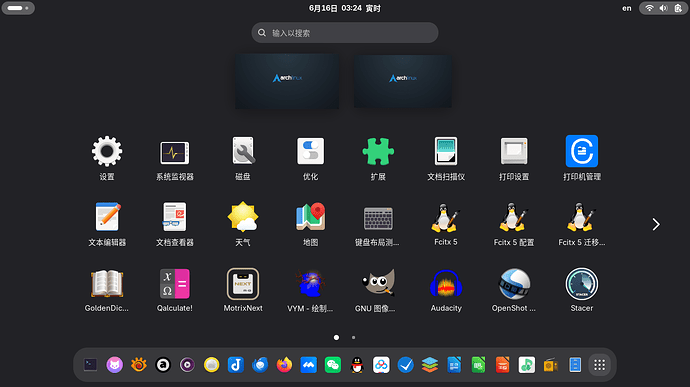This screenshot has width=690, height=387.
Task: Open the "en" input source menu
Action: (627, 8)
